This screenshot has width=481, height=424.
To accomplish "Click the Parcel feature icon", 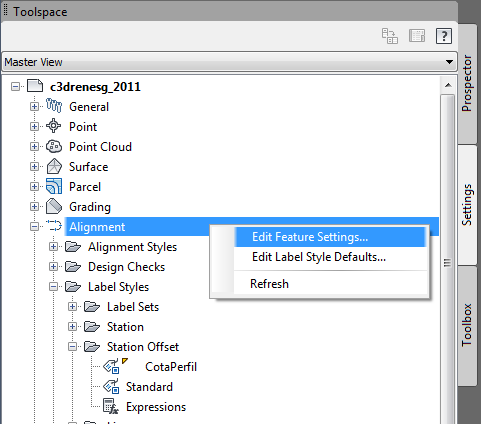I will point(54,186).
